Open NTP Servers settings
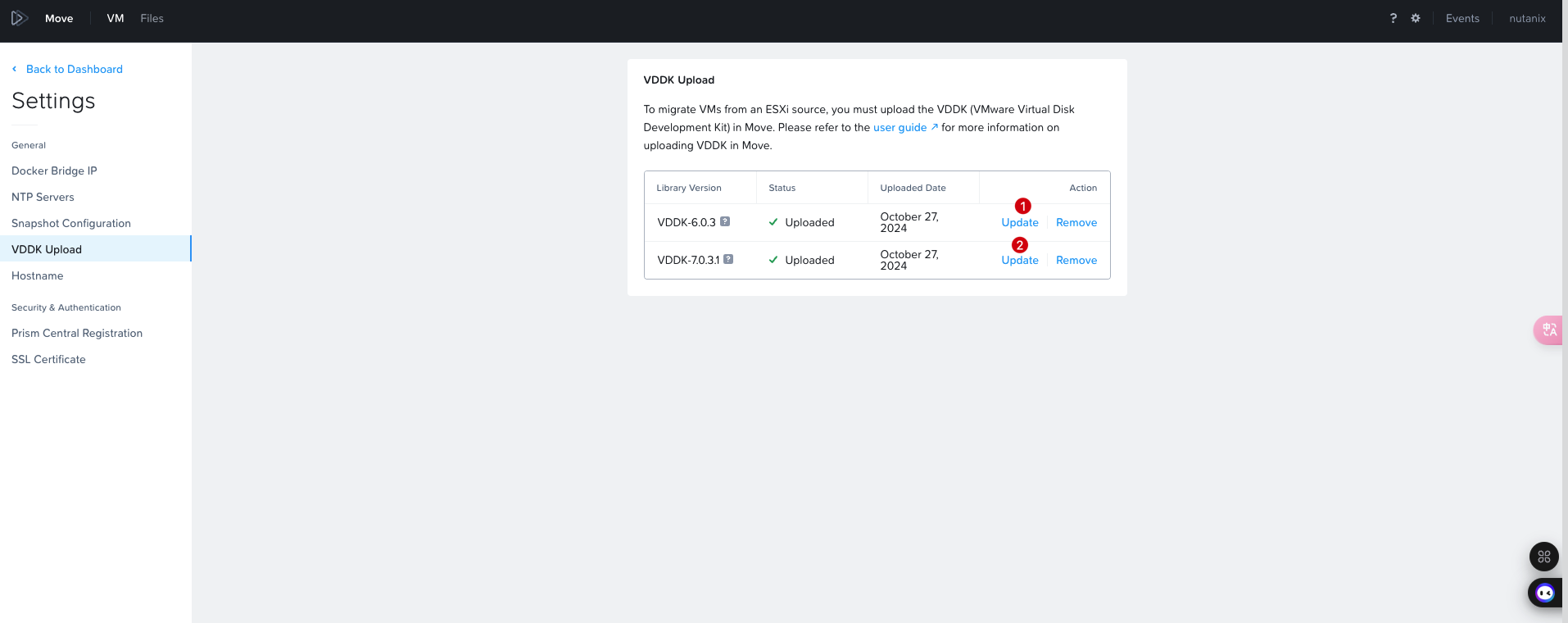The image size is (1568, 623). point(43,197)
